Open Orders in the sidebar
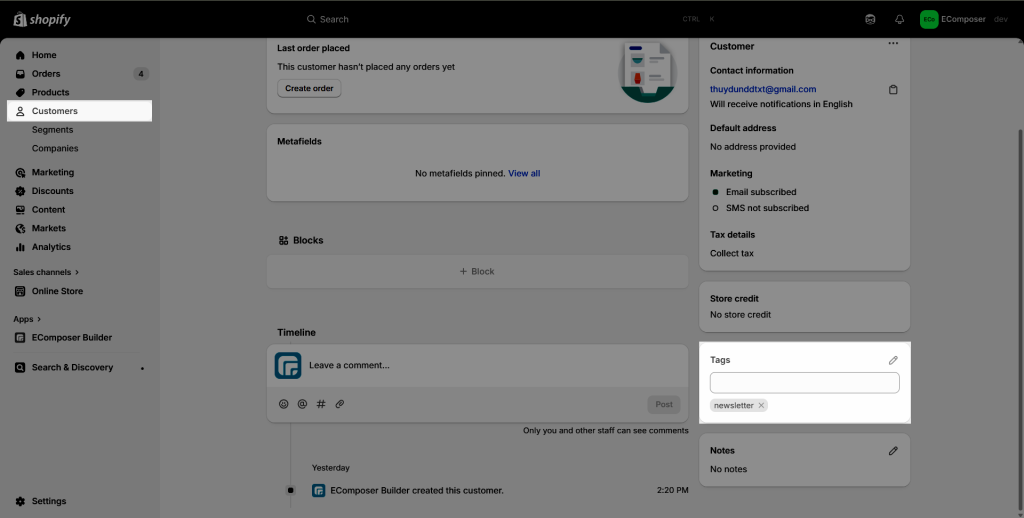The image size is (1024, 518). 46,74
